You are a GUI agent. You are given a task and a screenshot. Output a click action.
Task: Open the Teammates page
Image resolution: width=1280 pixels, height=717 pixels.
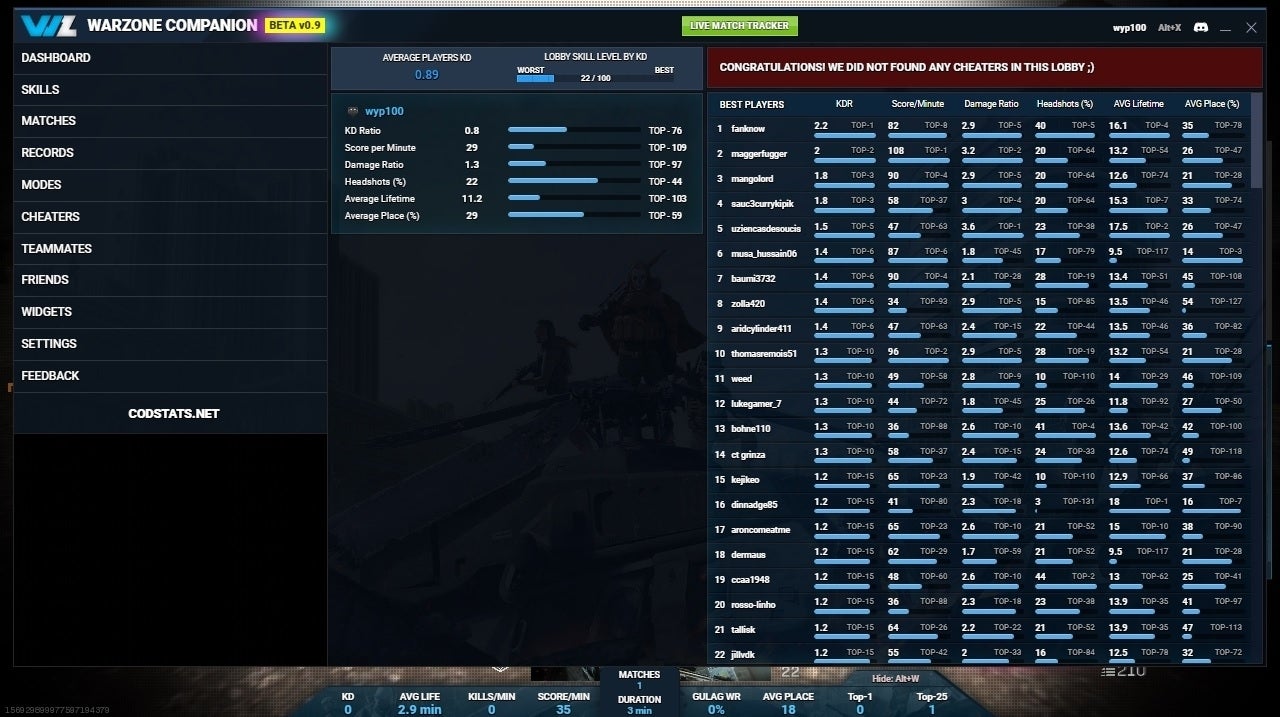click(57, 249)
